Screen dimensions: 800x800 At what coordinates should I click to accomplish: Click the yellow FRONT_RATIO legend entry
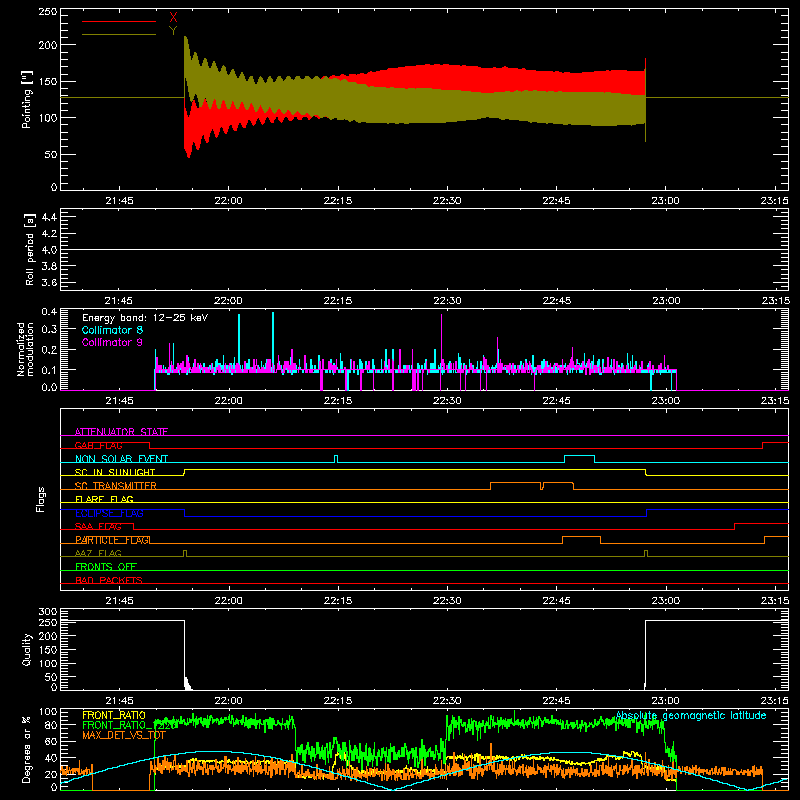[114, 715]
